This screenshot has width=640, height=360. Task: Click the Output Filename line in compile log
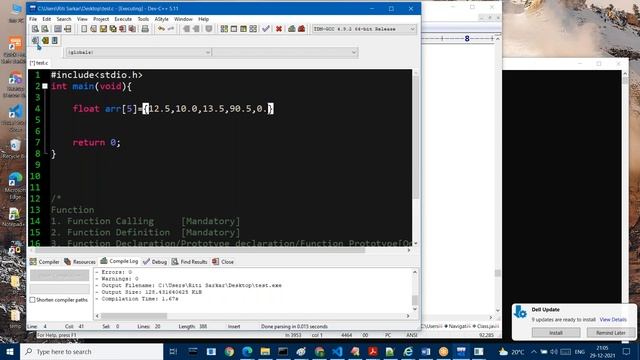pos(189,285)
